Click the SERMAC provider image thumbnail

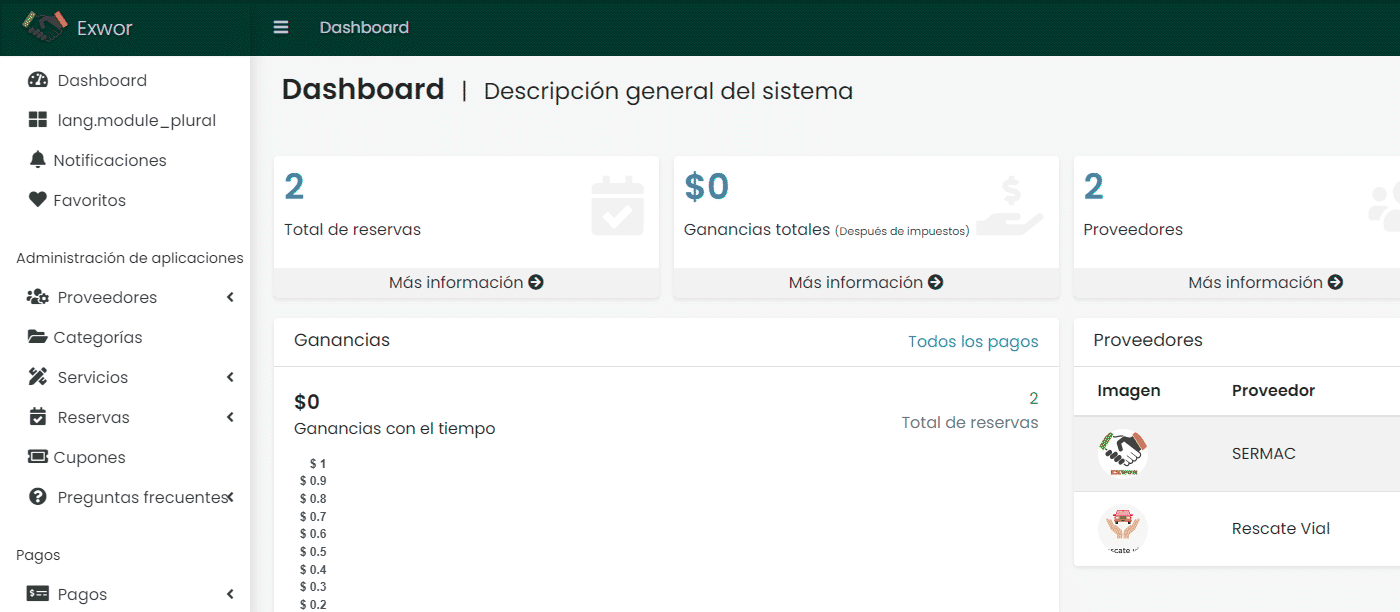click(x=1122, y=454)
